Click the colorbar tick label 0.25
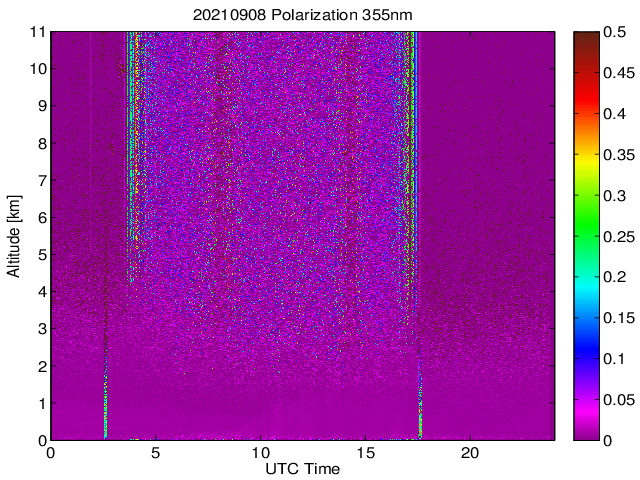 (619, 236)
